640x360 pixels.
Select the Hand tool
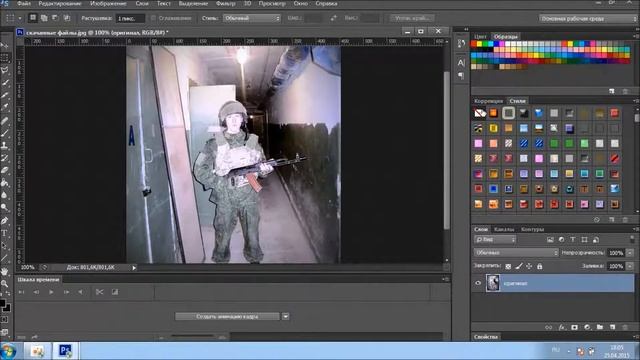(x=5, y=271)
